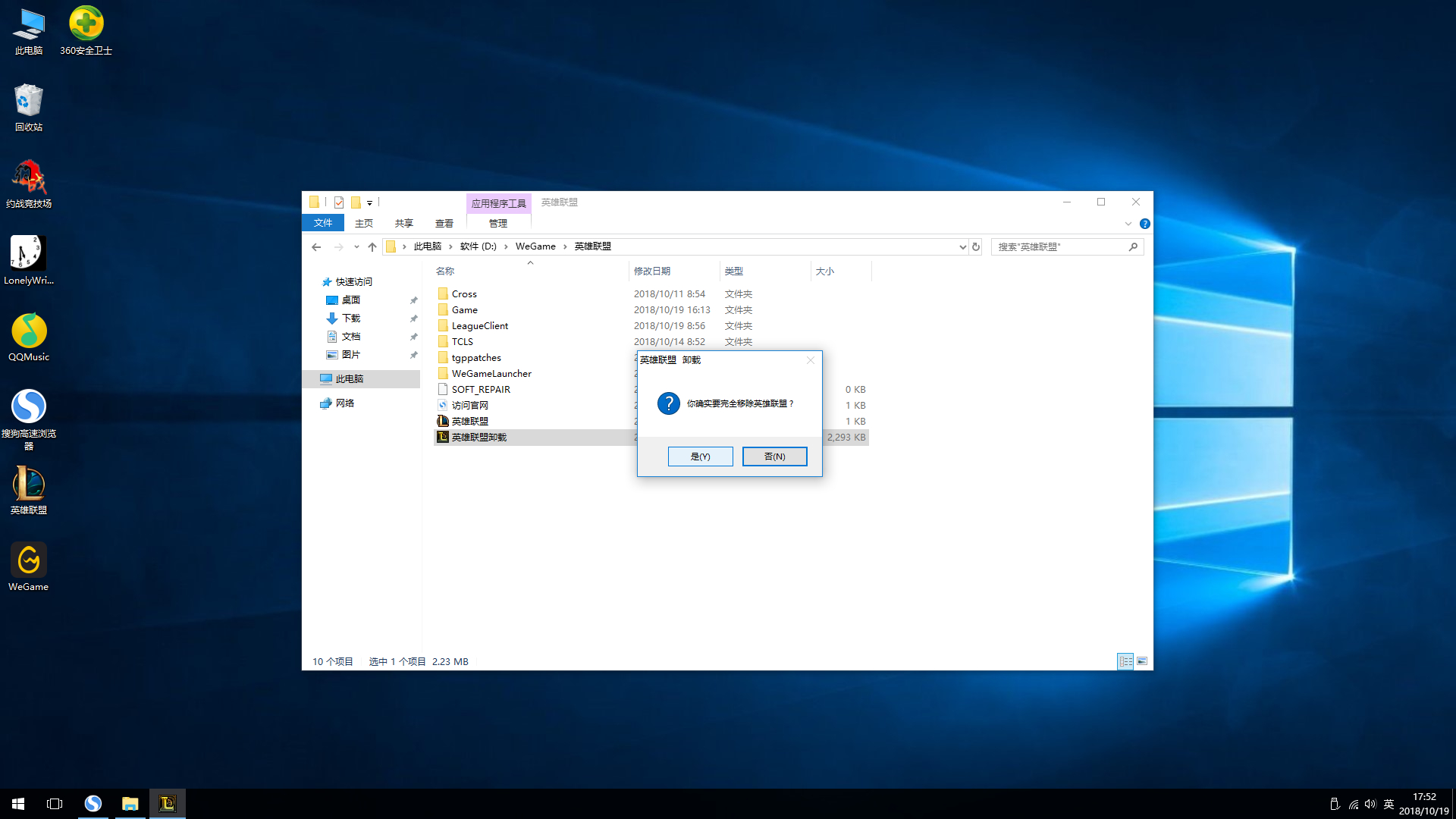
Task: Sort files by 名称 column
Action: (445, 271)
